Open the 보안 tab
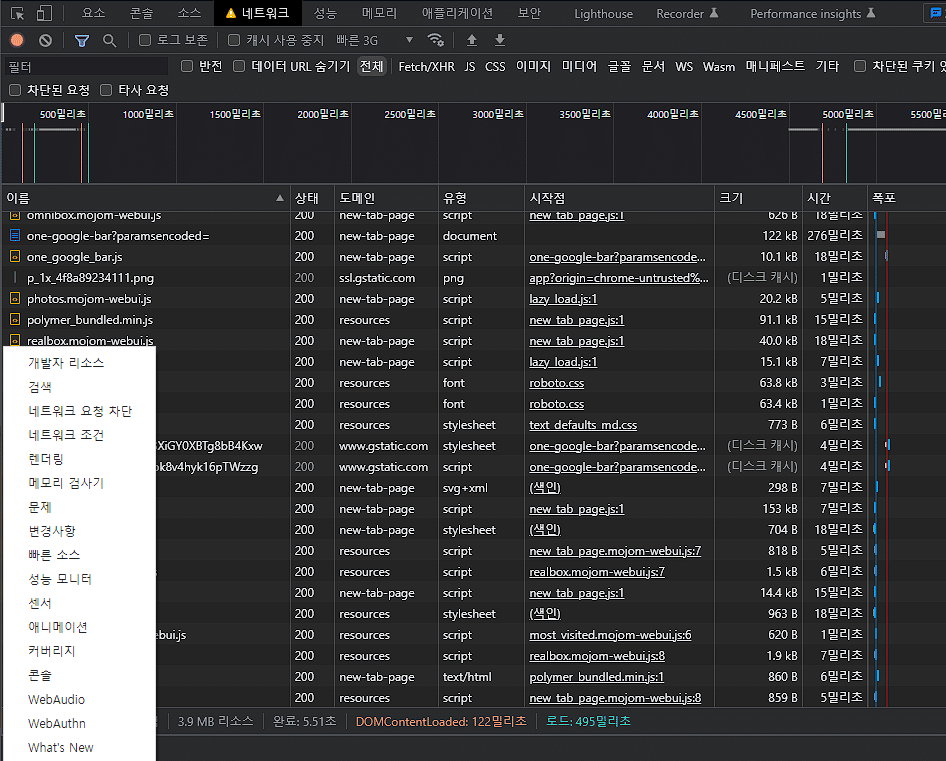This screenshot has height=761, width=946. pos(530,13)
